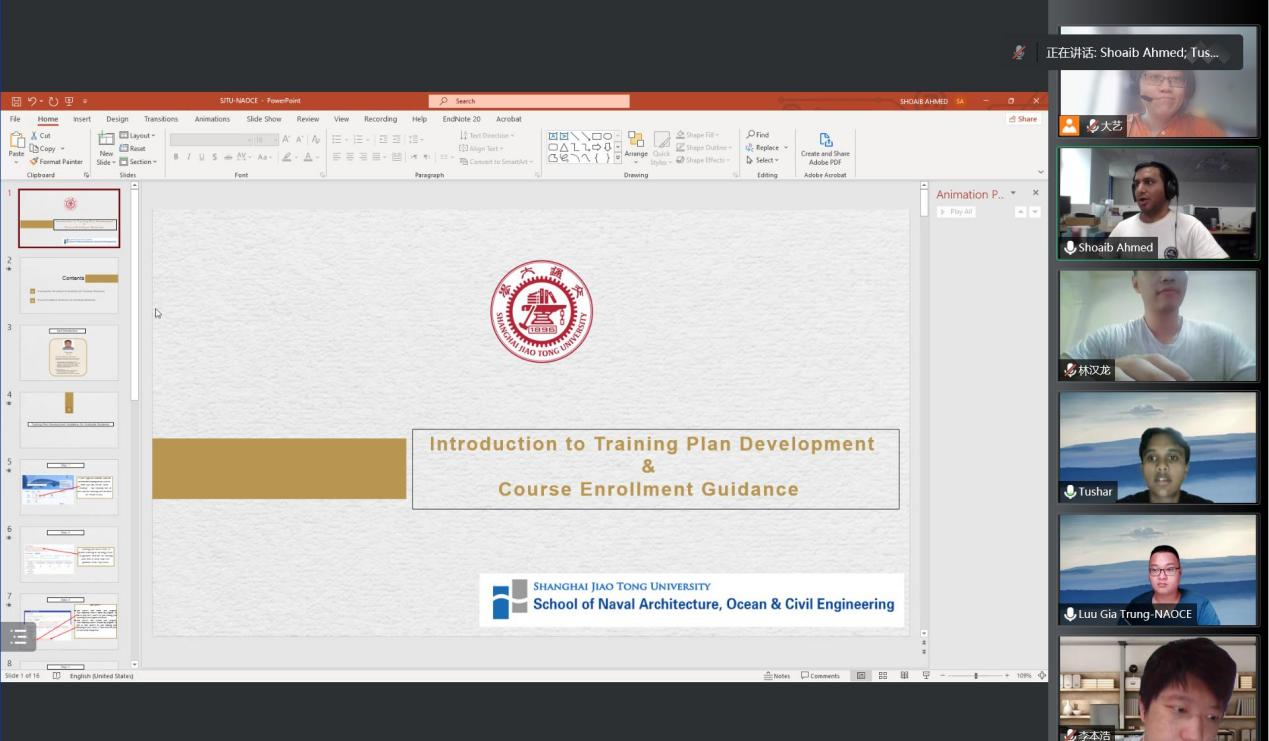1269x741 pixels.
Task: Click the Format Painter tool
Action: 57,162
